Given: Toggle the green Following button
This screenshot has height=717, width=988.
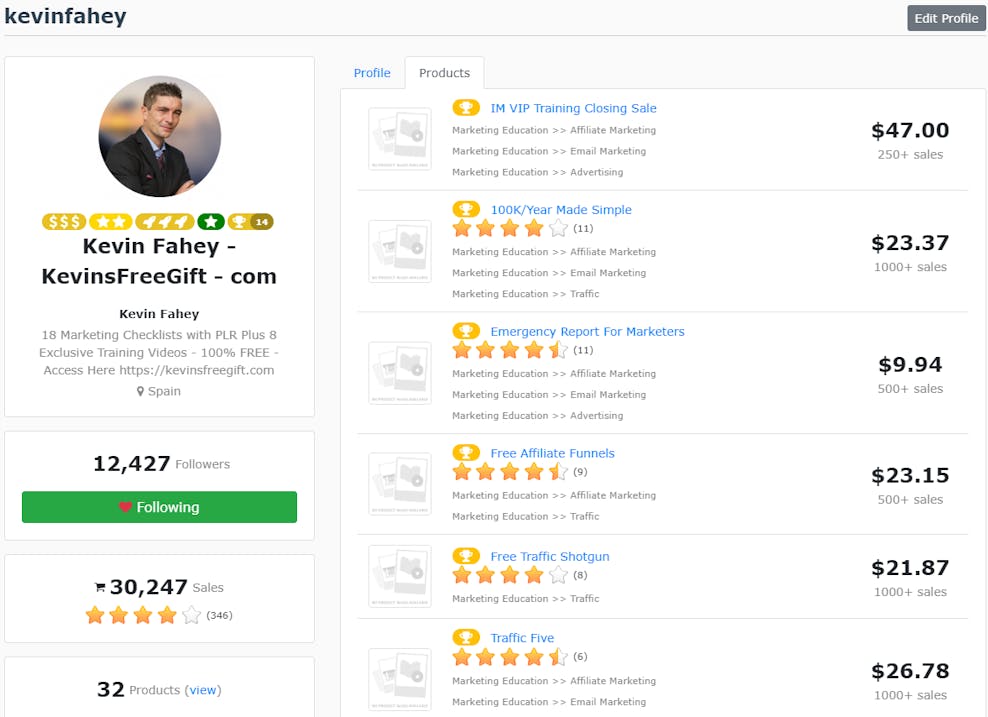Looking at the screenshot, I should (x=159, y=507).
